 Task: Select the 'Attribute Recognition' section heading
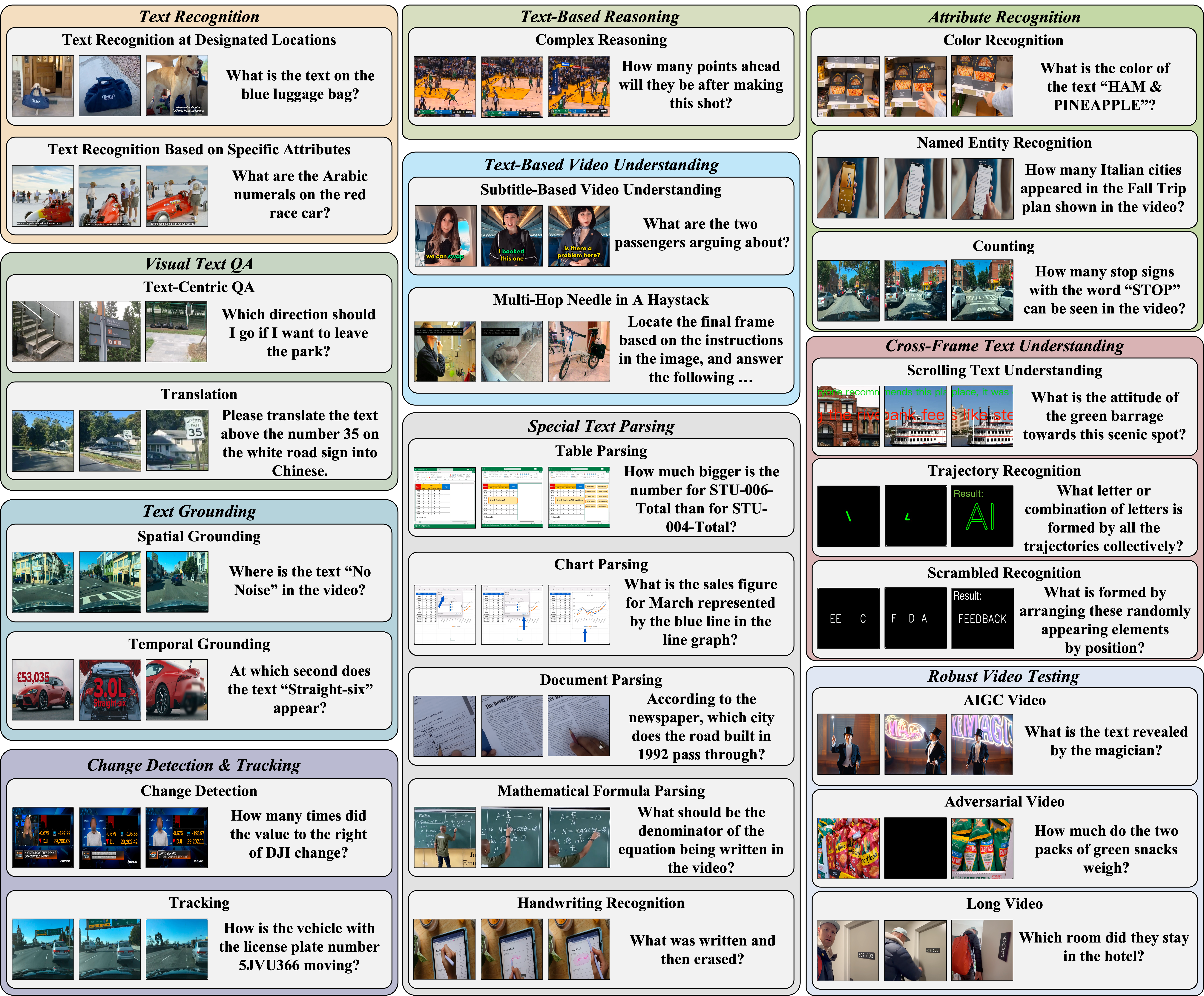click(x=1004, y=17)
